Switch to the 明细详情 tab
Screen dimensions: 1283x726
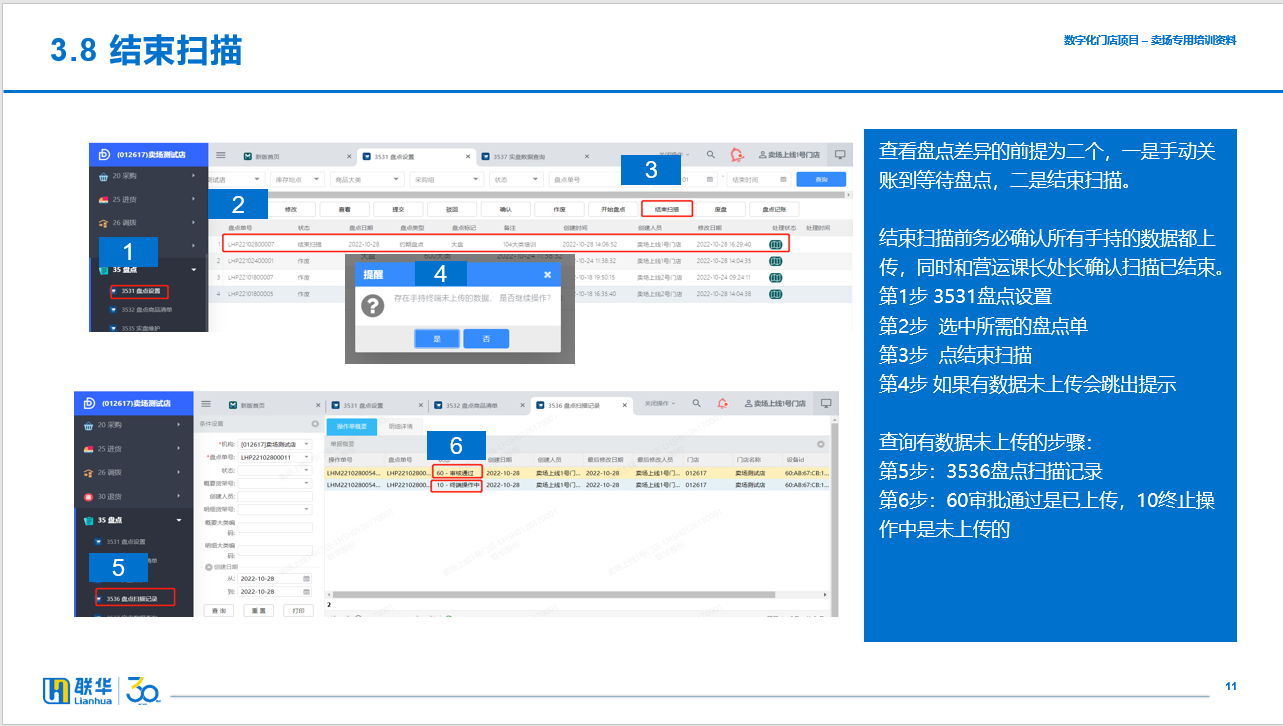point(398,427)
